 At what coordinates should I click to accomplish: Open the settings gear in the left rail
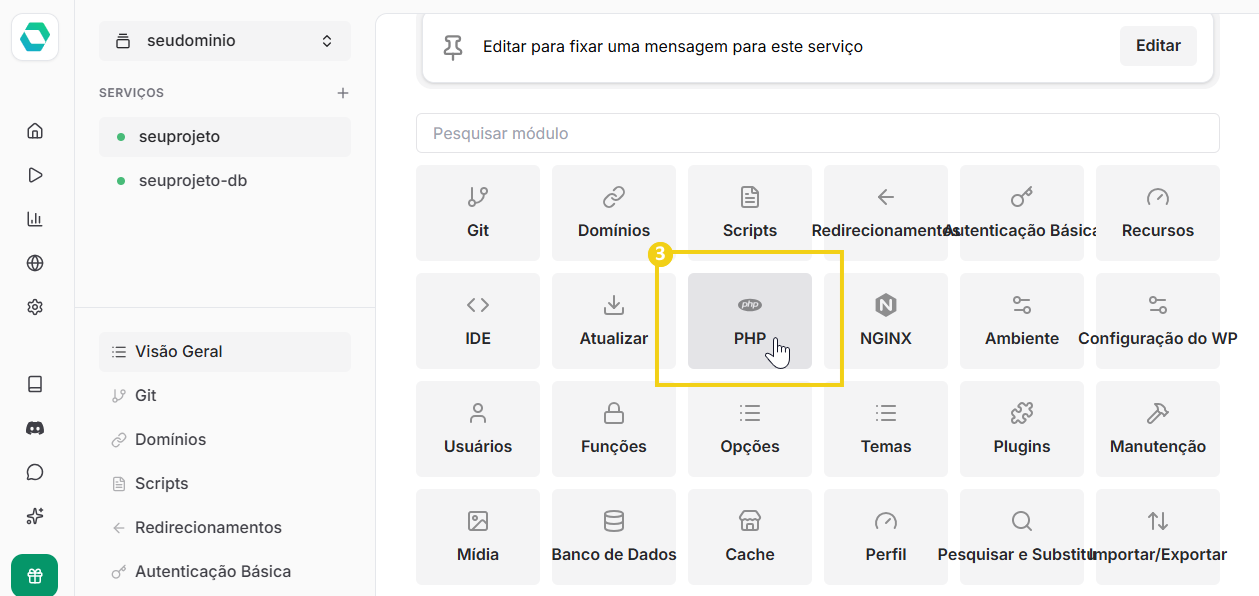[x=35, y=307]
